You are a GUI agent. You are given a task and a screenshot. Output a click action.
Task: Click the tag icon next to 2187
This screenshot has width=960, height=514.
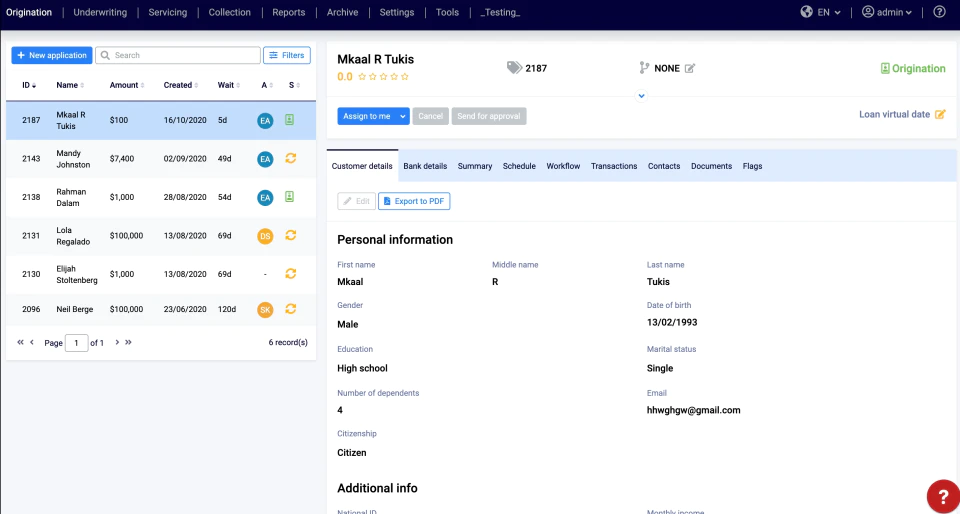coord(514,68)
